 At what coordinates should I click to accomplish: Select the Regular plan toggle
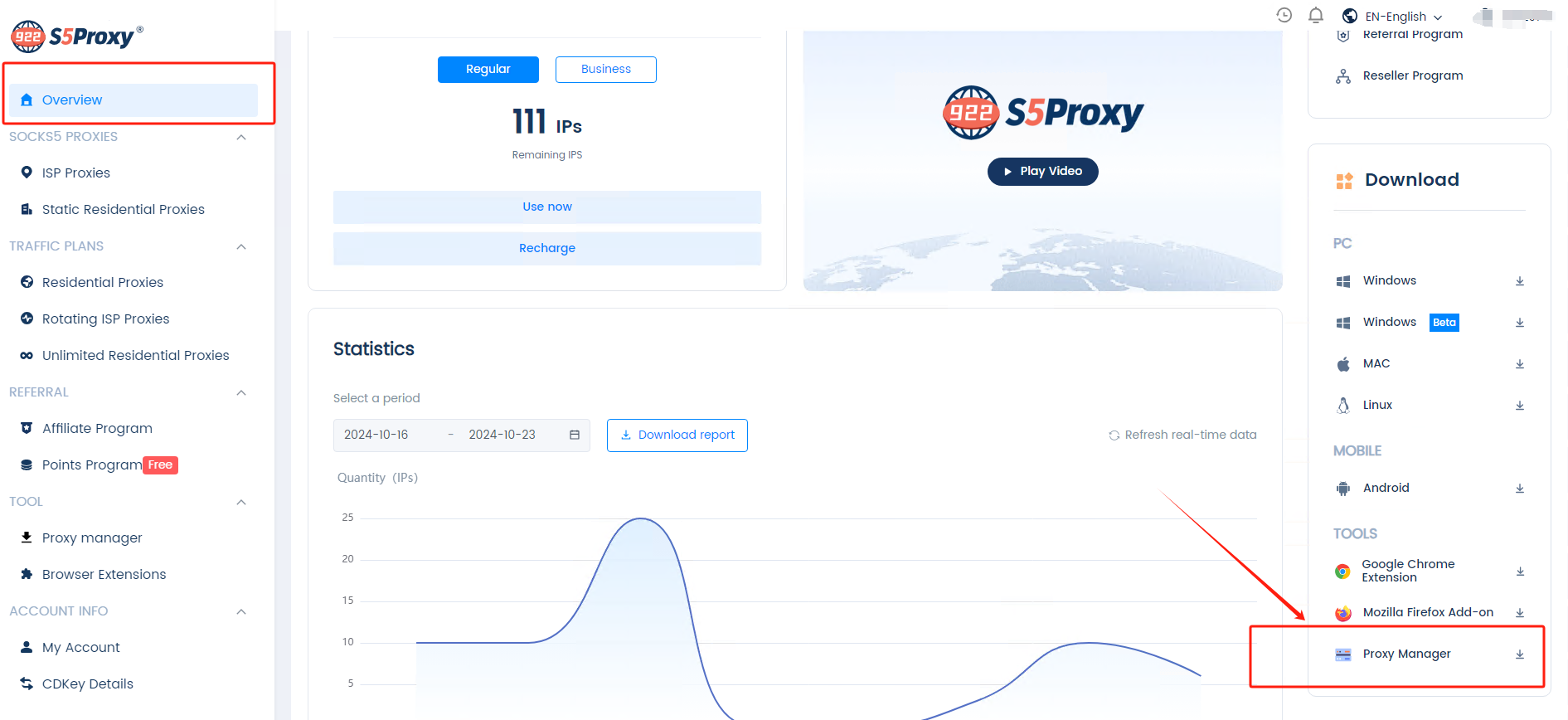pos(488,70)
